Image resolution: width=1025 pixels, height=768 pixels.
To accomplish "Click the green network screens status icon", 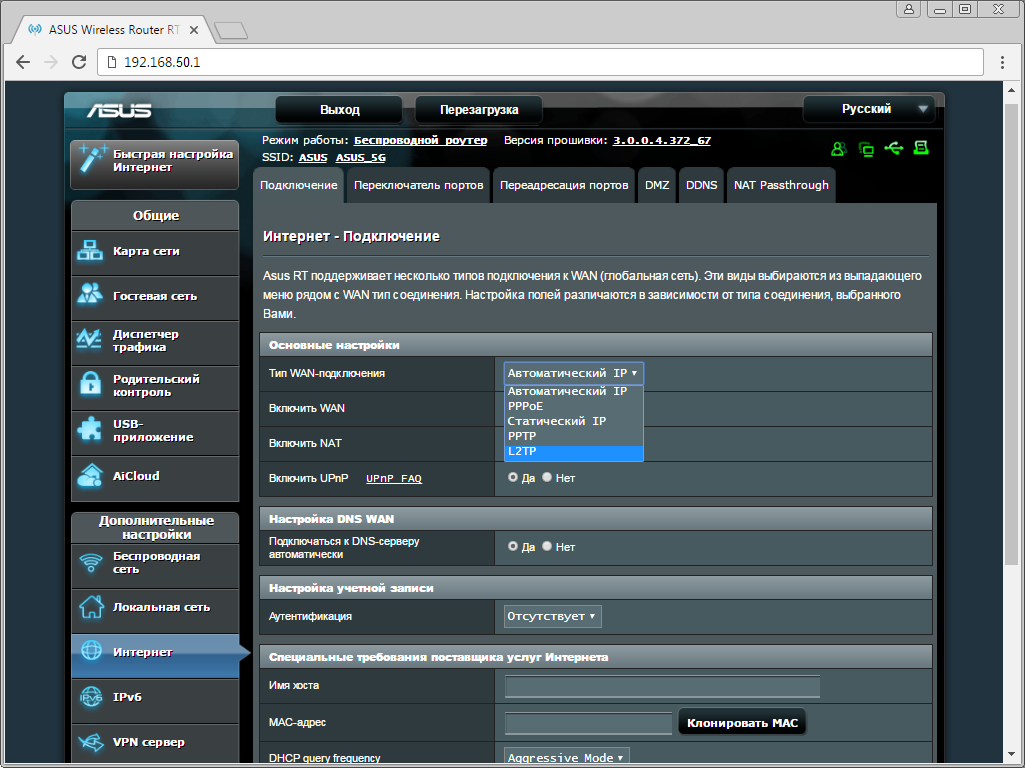I will [x=866, y=149].
